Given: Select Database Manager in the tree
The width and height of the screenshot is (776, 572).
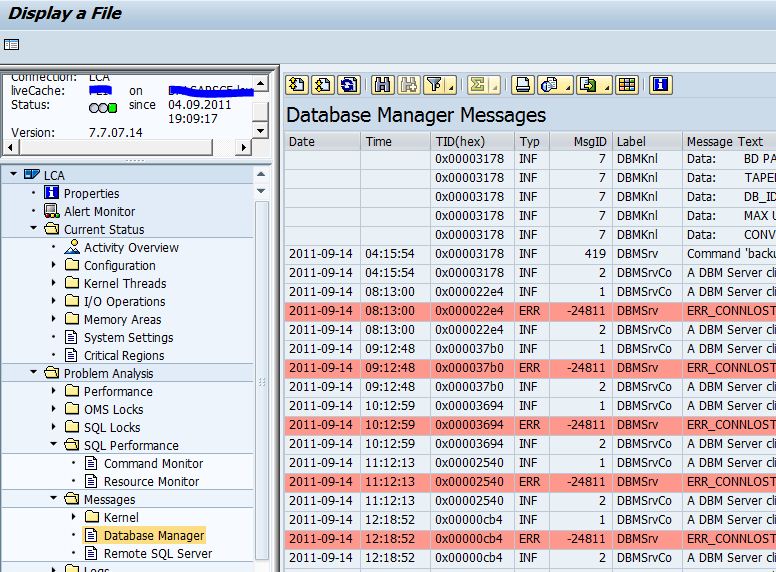Looking at the screenshot, I should point(153,535).
